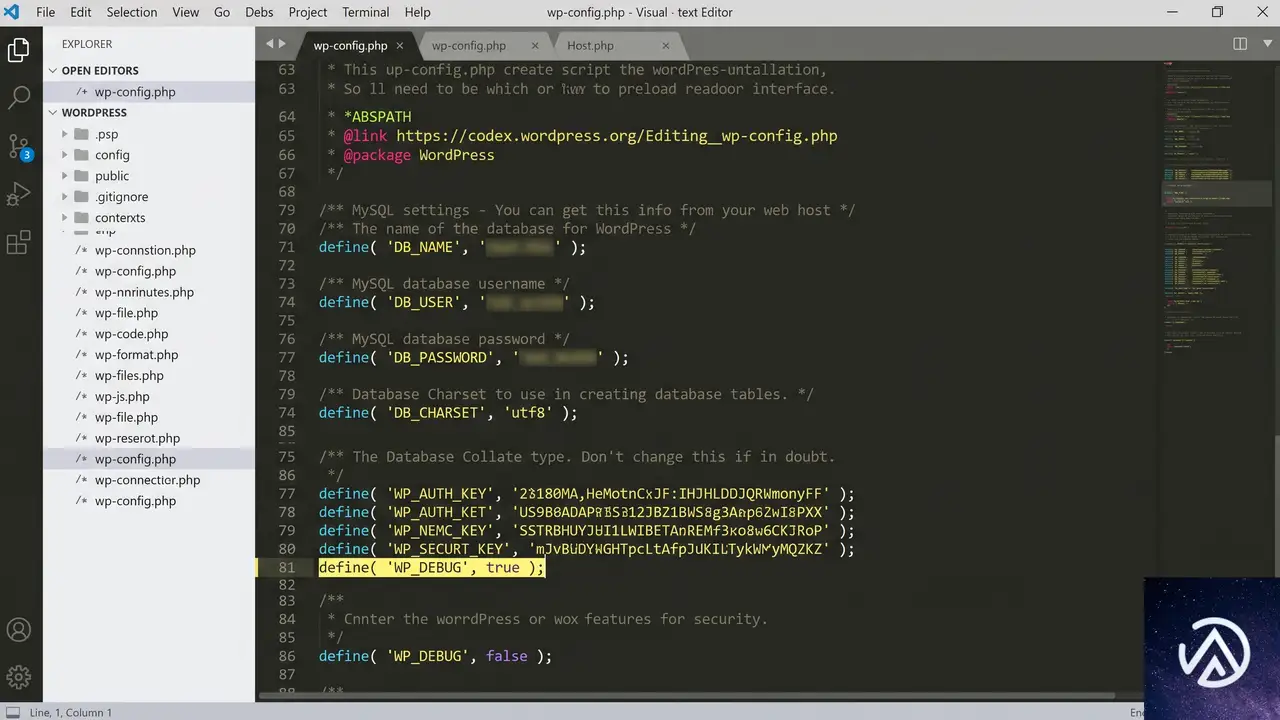
Task: Click the 'WP_SECURT_KEY' define line
Action: pyautogui.click(x=587, y=549)
